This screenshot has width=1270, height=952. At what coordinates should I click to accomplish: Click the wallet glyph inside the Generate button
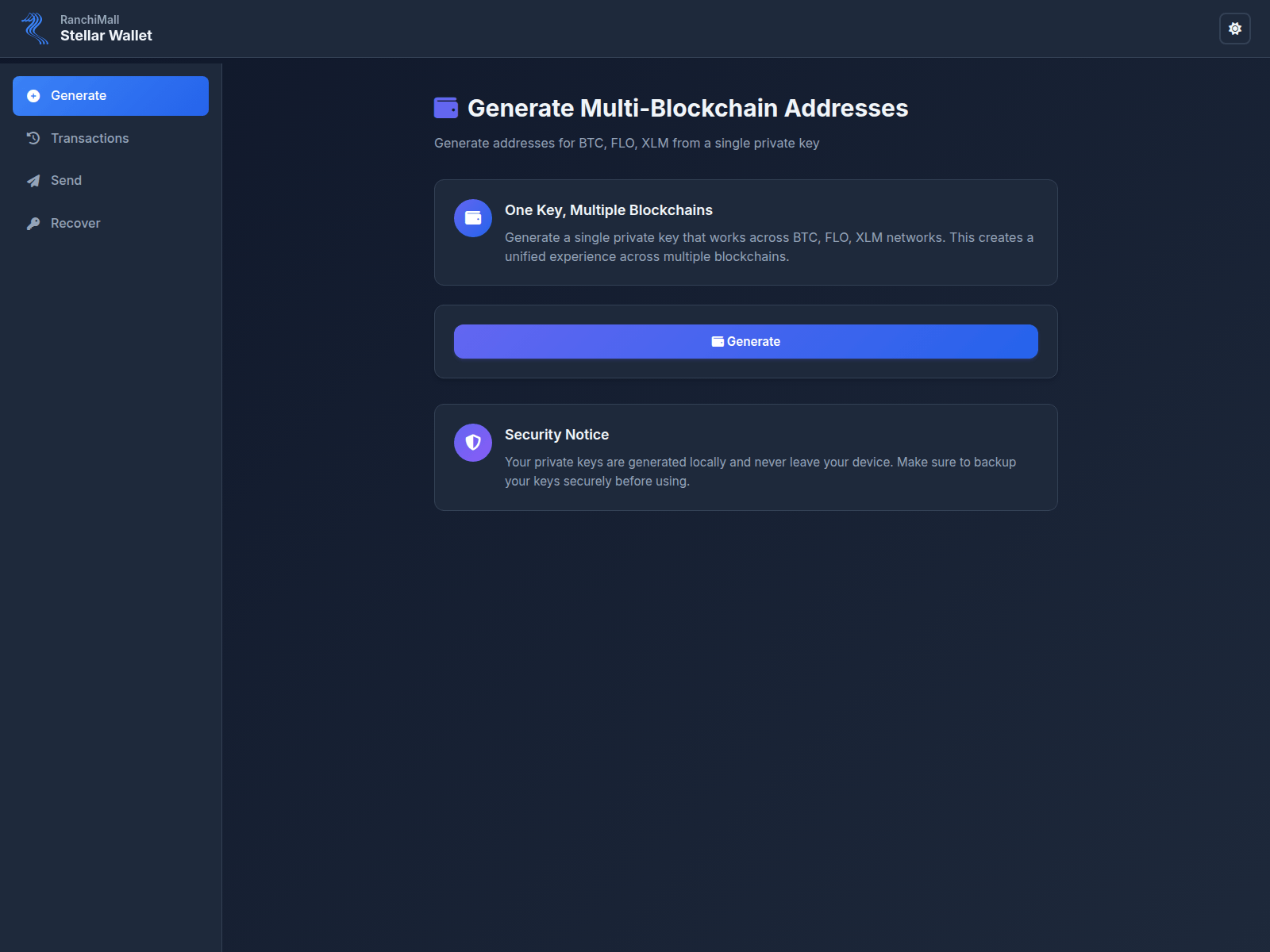(x=718, y=341)
